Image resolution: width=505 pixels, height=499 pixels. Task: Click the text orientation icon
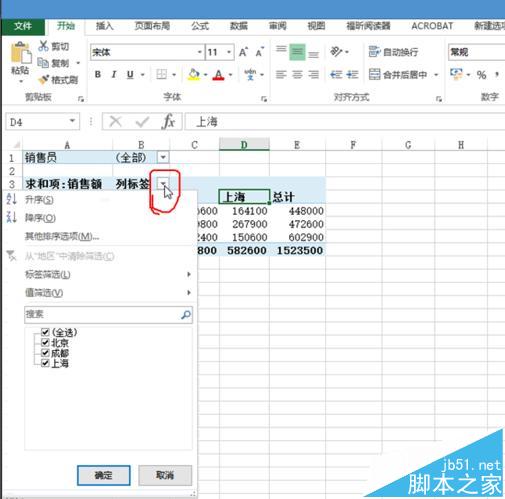tap(336, 52)
